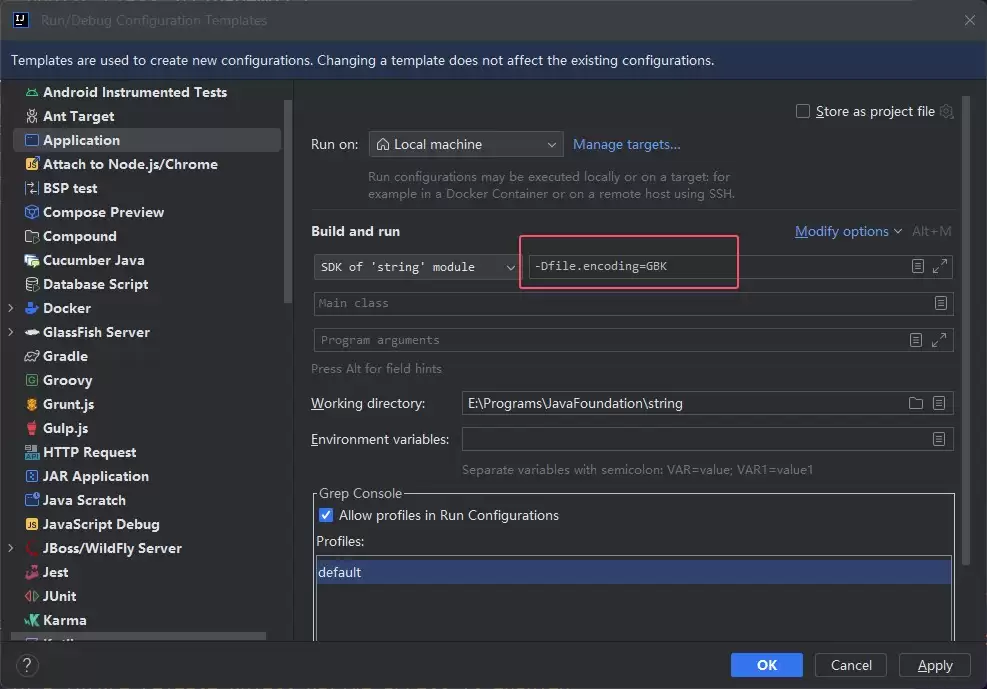Enable Store as project file checkbox
The image size is (987, 689).
coord(803,111)
